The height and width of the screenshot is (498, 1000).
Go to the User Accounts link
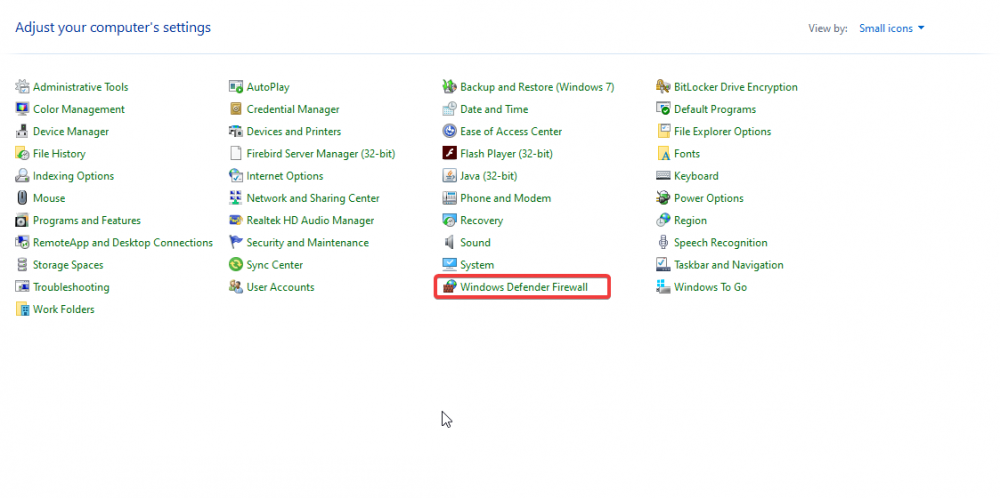pos(281,287)
